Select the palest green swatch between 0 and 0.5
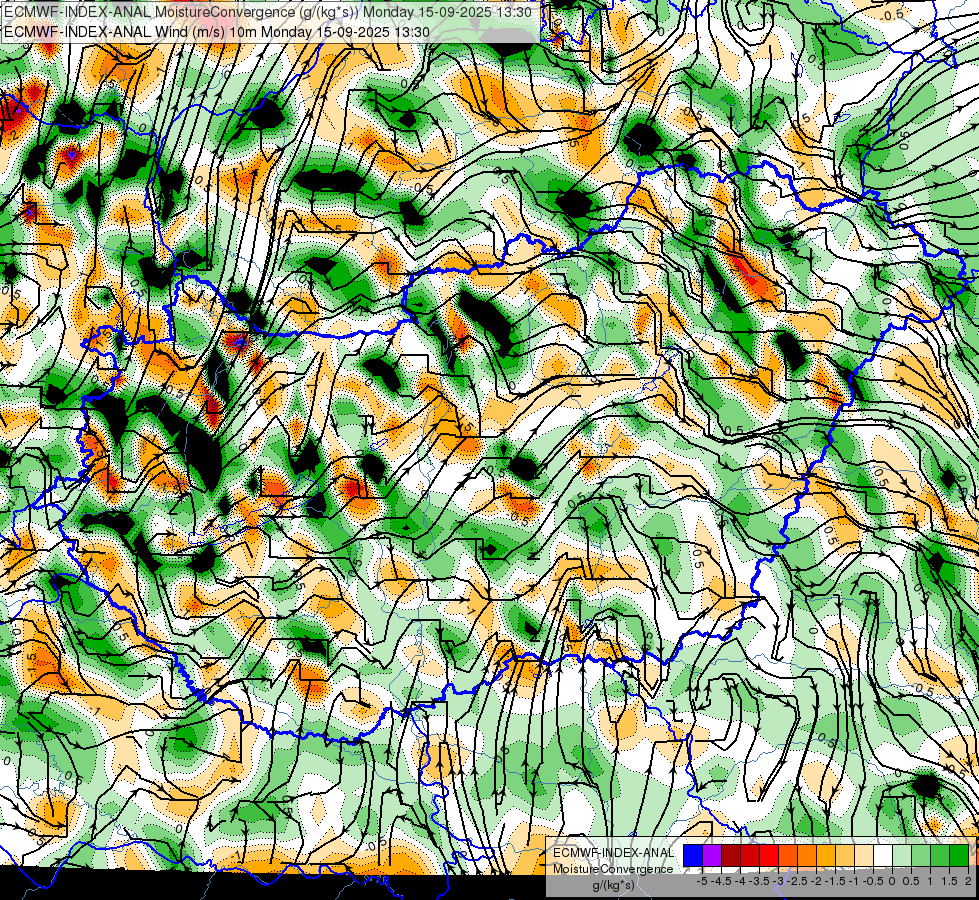This screenshot has height=900, width=979. (902, 856)
